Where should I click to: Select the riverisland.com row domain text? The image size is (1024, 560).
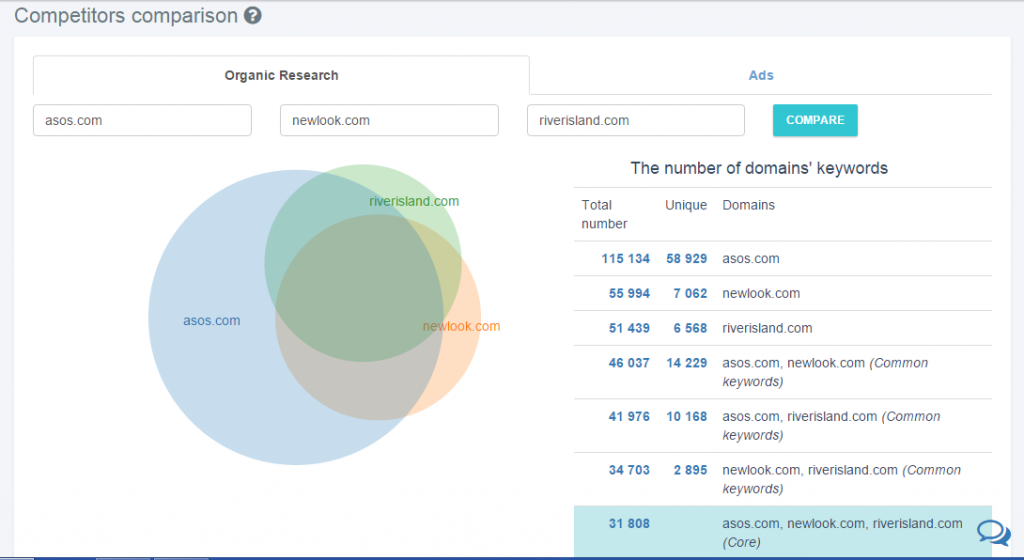[767, 328]
